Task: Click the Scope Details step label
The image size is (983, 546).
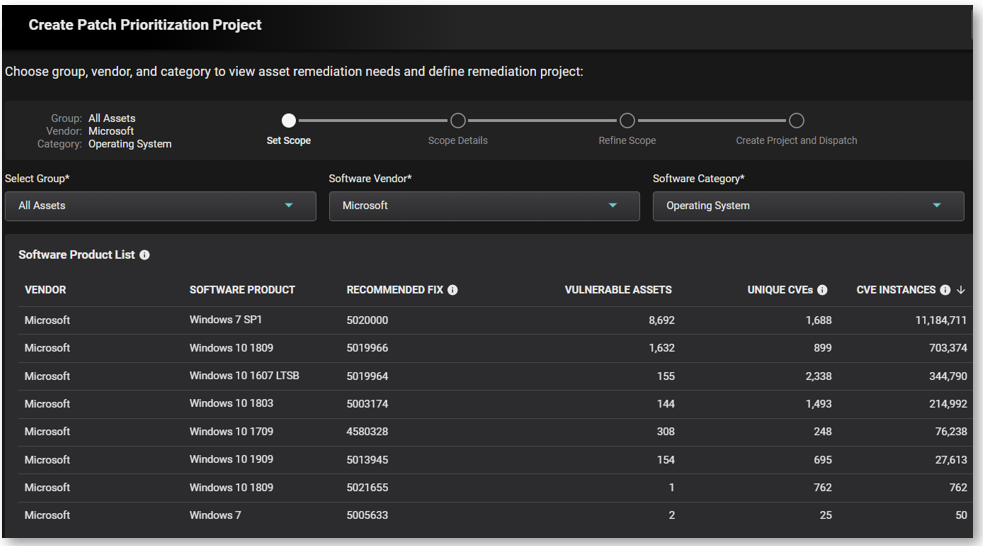Action: [458, 140]
